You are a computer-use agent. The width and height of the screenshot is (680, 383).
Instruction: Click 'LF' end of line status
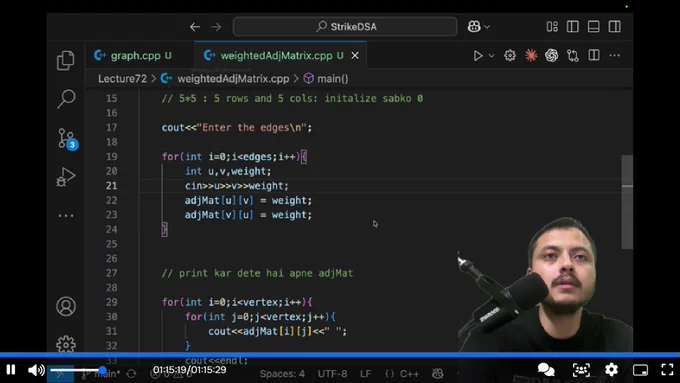[366, 374]
